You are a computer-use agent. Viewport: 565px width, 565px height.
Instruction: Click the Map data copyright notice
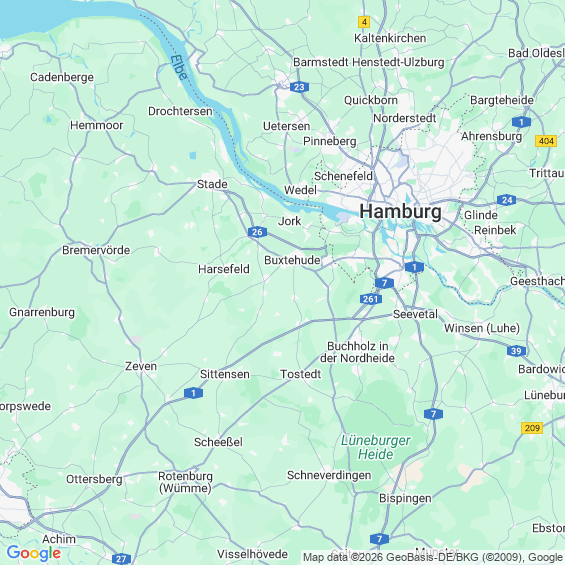(433, 557)
